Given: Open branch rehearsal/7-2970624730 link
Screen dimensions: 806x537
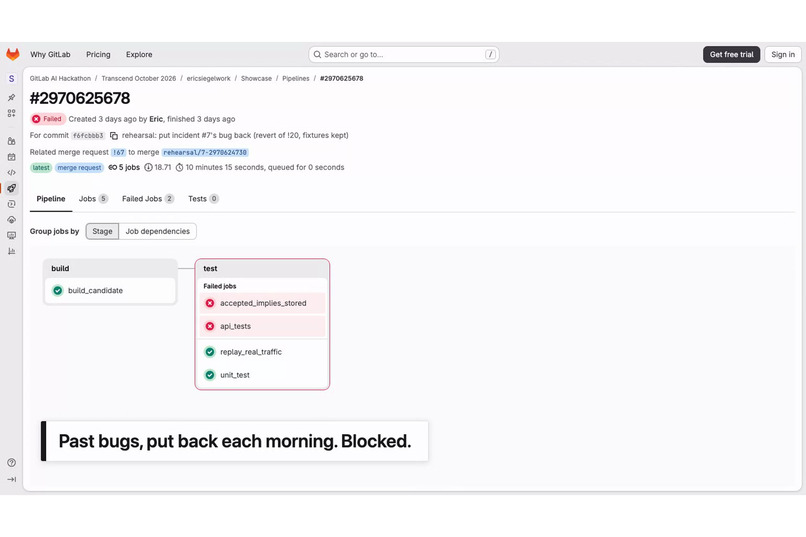Looking at the screenshot, I should (x=205, y=152).
